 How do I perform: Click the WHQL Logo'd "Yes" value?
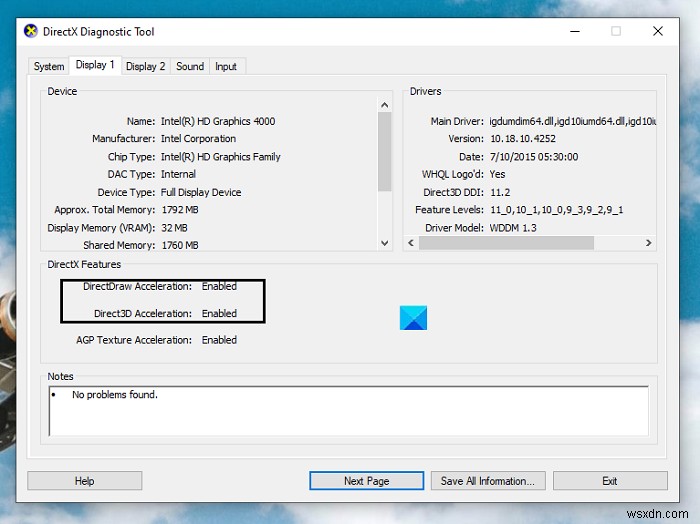(x=497, y=174)
